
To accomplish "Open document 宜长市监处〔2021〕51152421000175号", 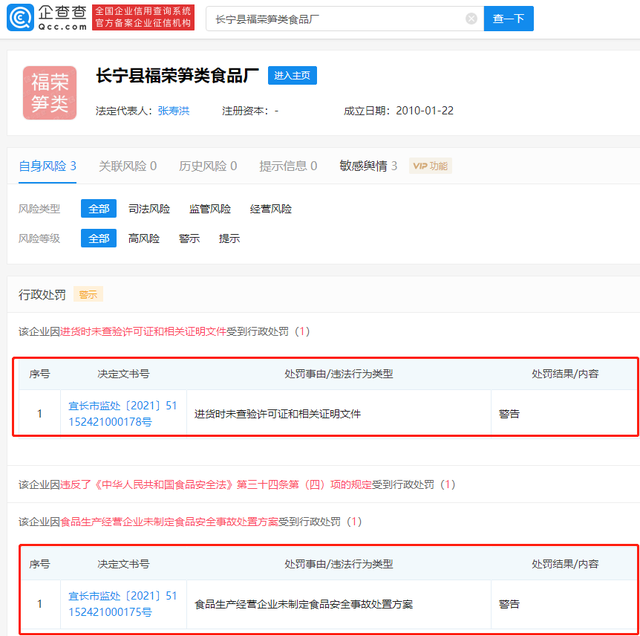I will (123, 604).
